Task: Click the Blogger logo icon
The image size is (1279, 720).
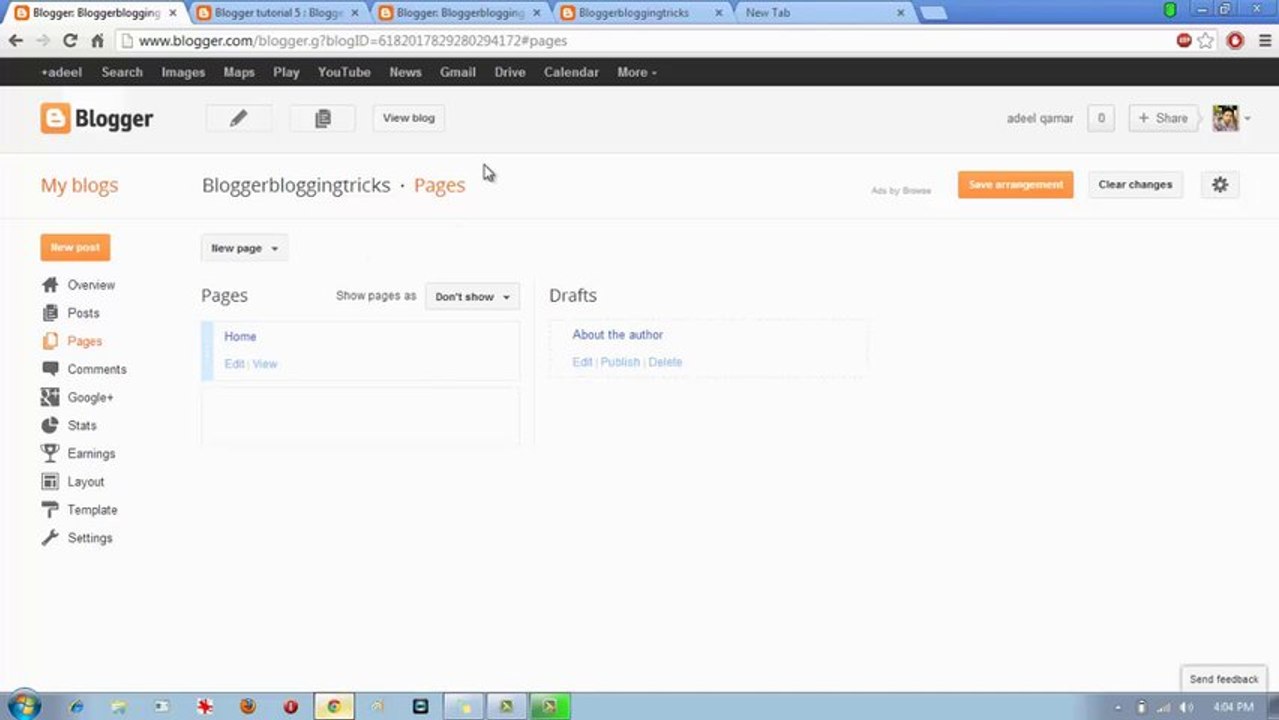Action: (55, 118)
